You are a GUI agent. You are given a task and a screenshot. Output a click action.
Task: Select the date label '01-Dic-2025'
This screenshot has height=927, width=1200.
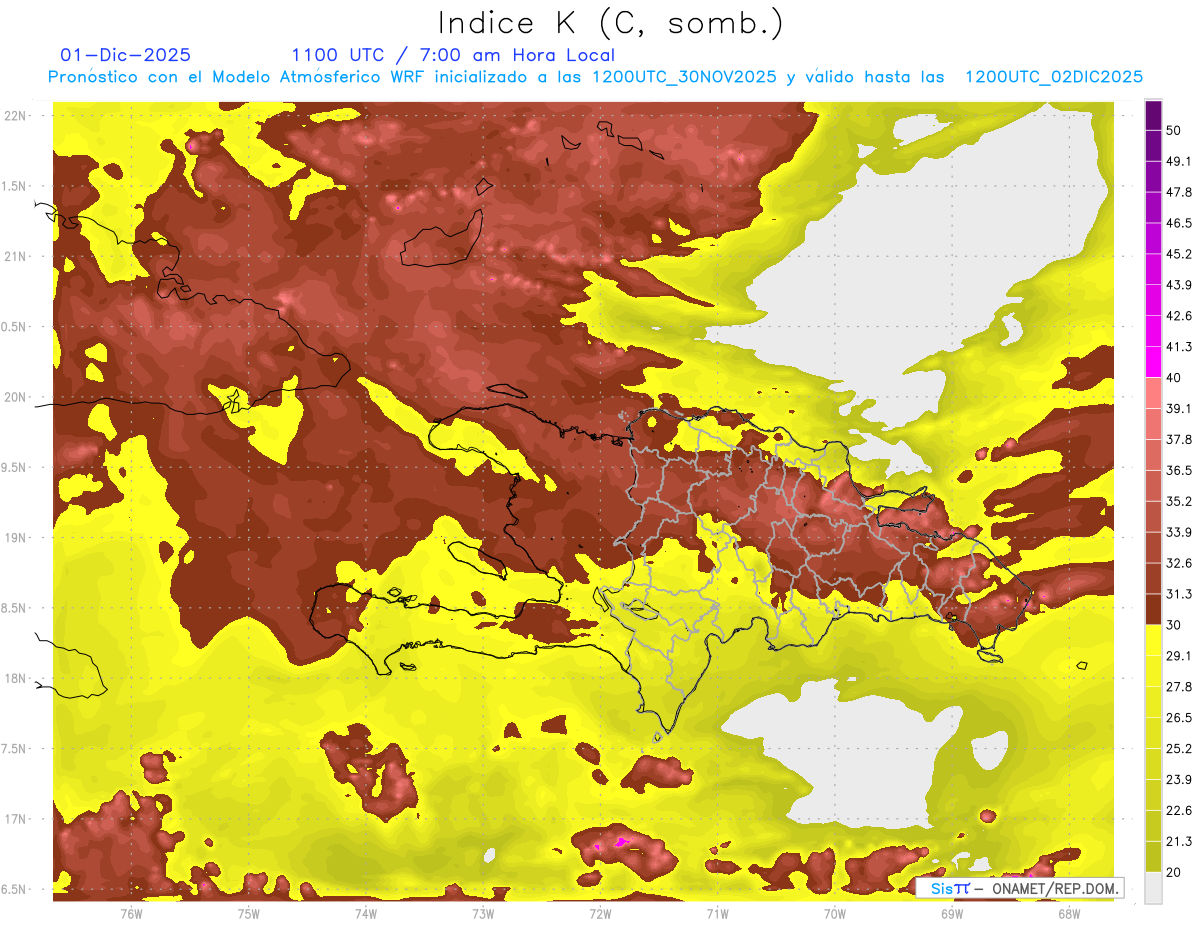126,55
